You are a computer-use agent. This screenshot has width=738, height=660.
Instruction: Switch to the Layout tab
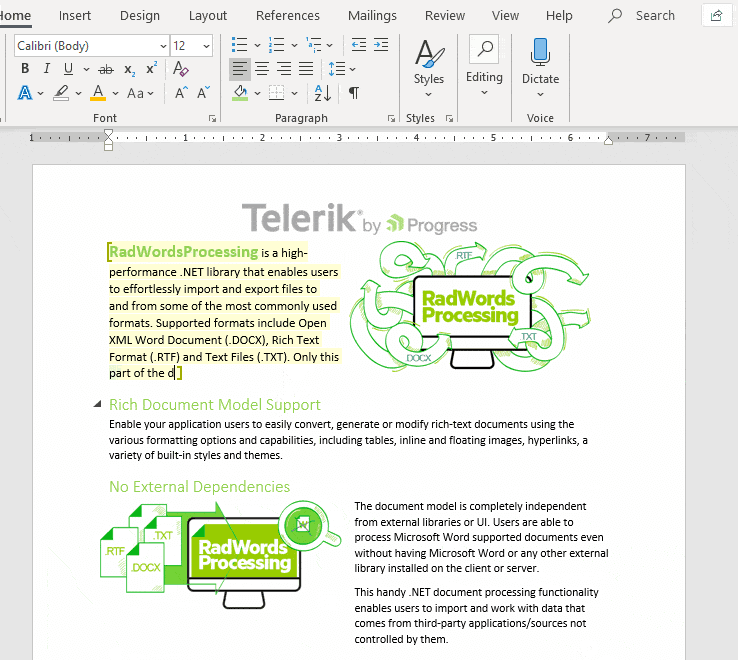tap(208, 16)
